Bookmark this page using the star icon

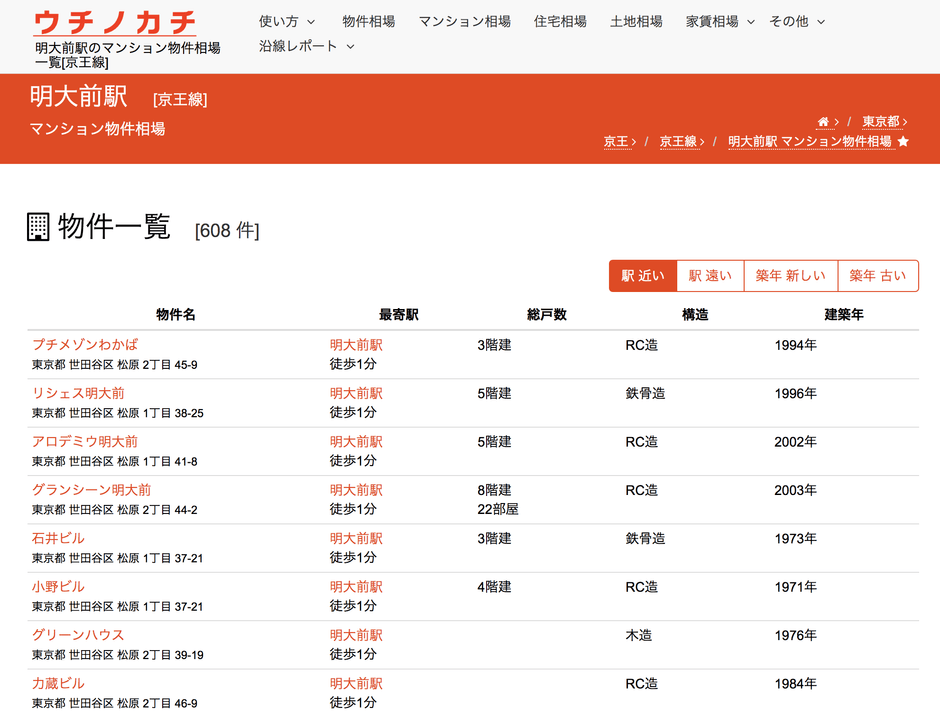tap(903, 142)
